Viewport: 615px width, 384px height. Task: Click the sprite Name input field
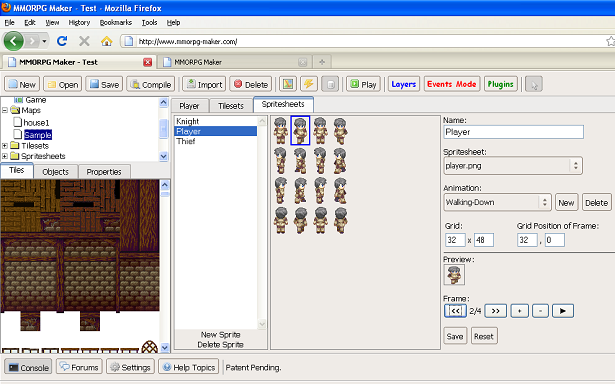coord(514,132)
